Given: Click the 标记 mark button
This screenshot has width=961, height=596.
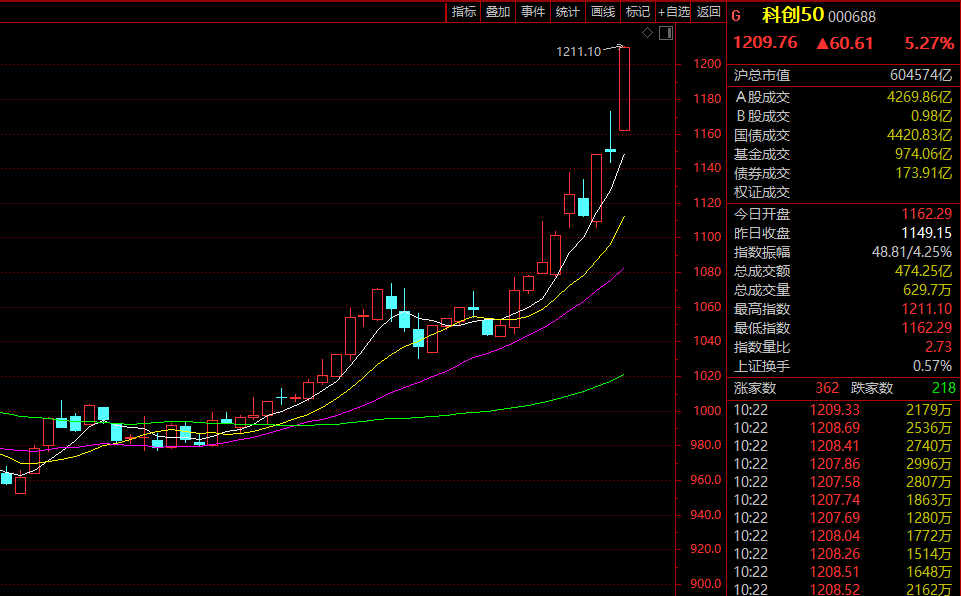Looking at the screenshot, I should (x=637, y=12).
